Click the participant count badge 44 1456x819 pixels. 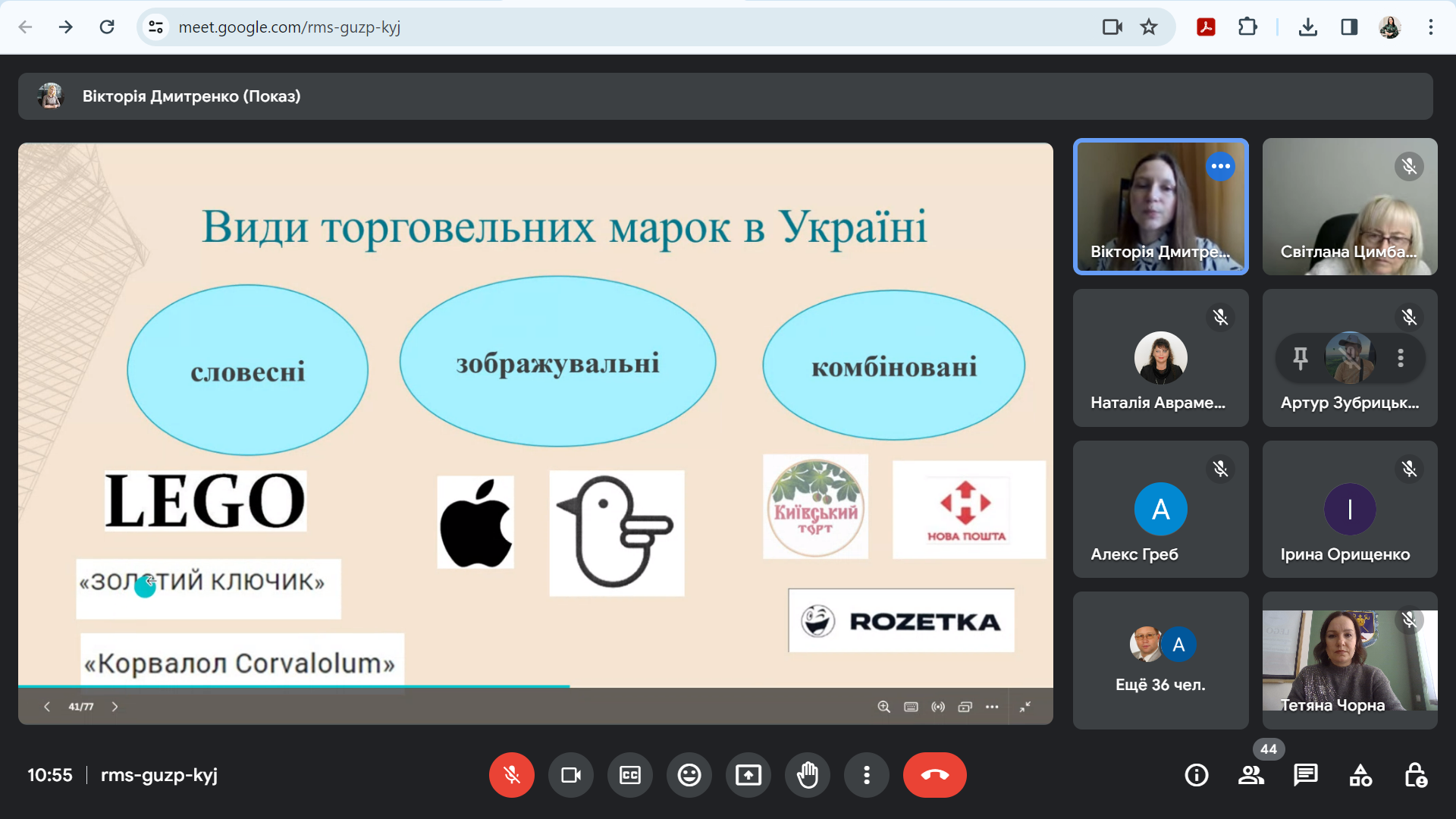tap(1269, 748)
